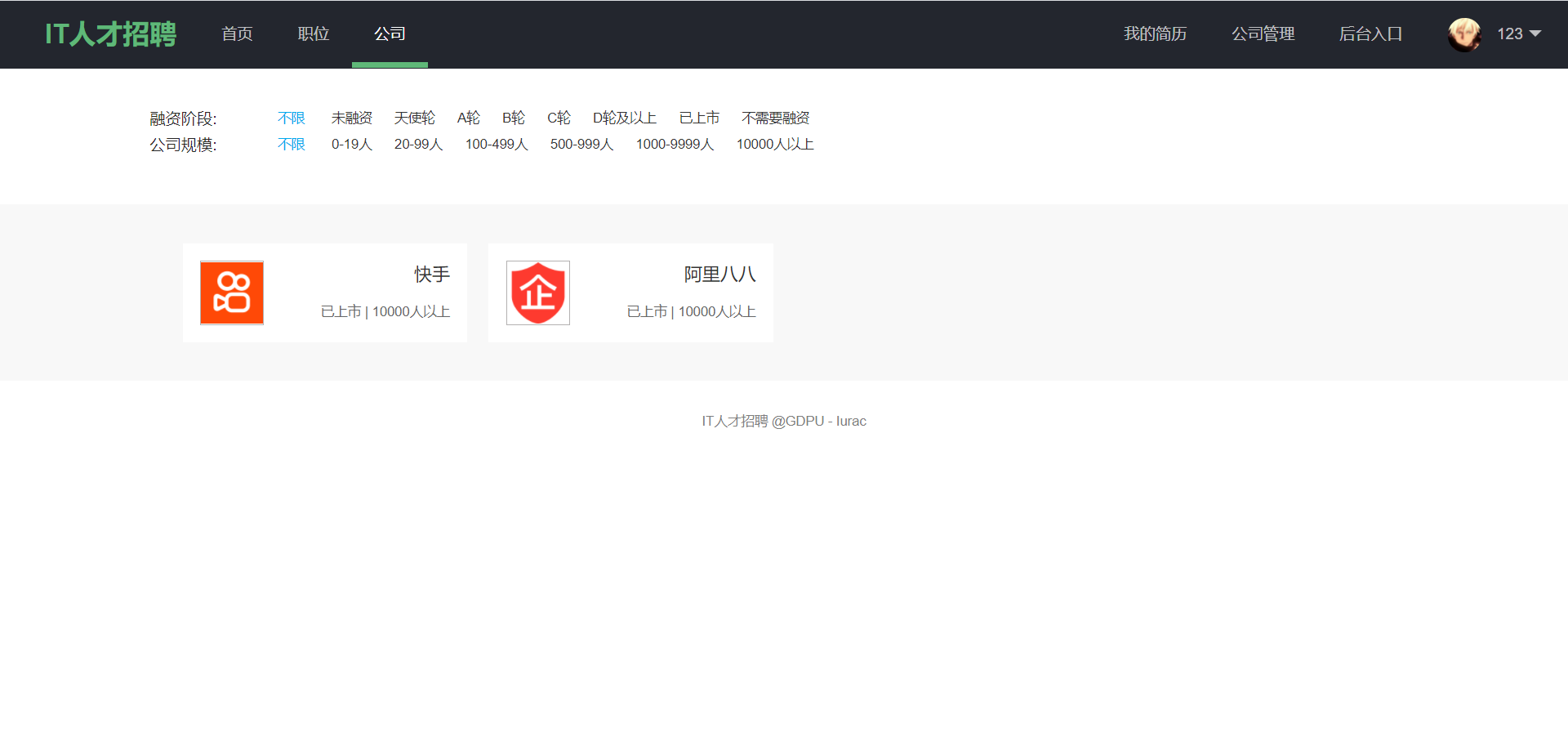
Task: Select the 公司 nav tab
Action: pyautogui.click(x=390, y=33)
